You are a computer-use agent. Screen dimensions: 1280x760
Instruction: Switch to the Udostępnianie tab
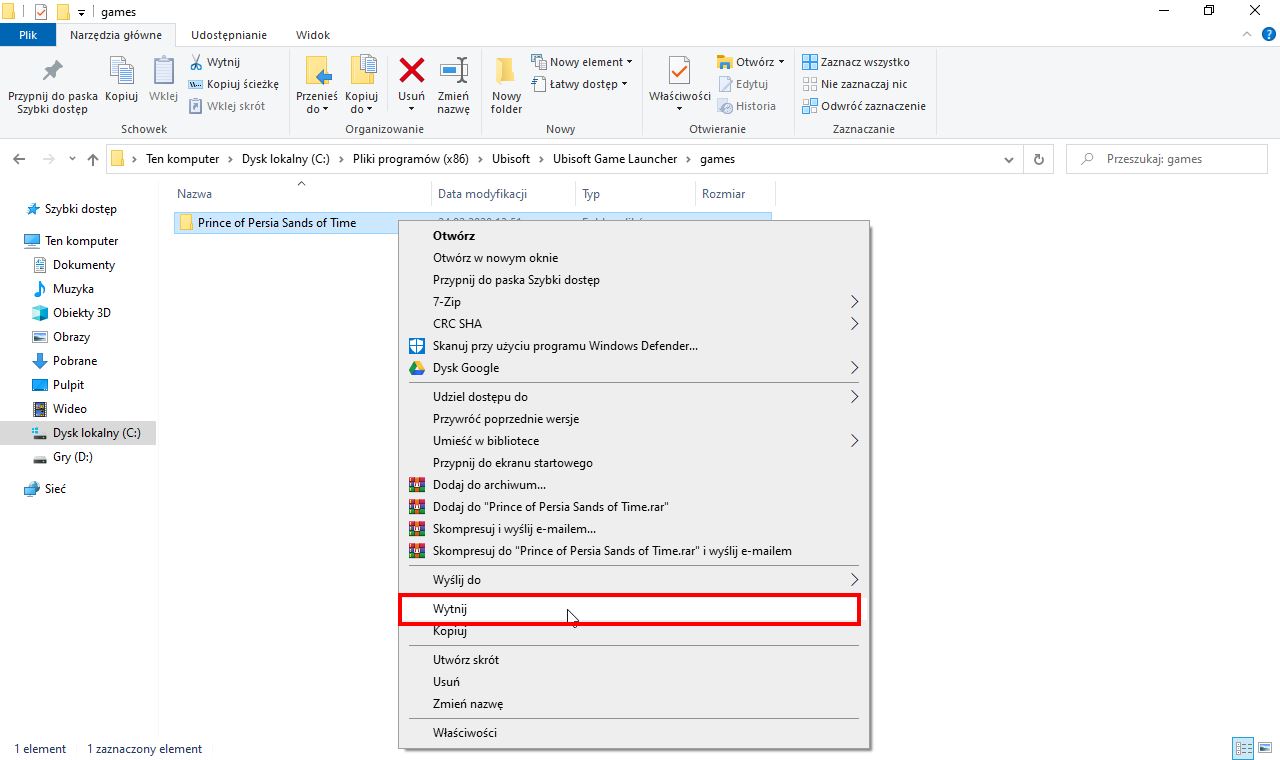click(229, 35)
